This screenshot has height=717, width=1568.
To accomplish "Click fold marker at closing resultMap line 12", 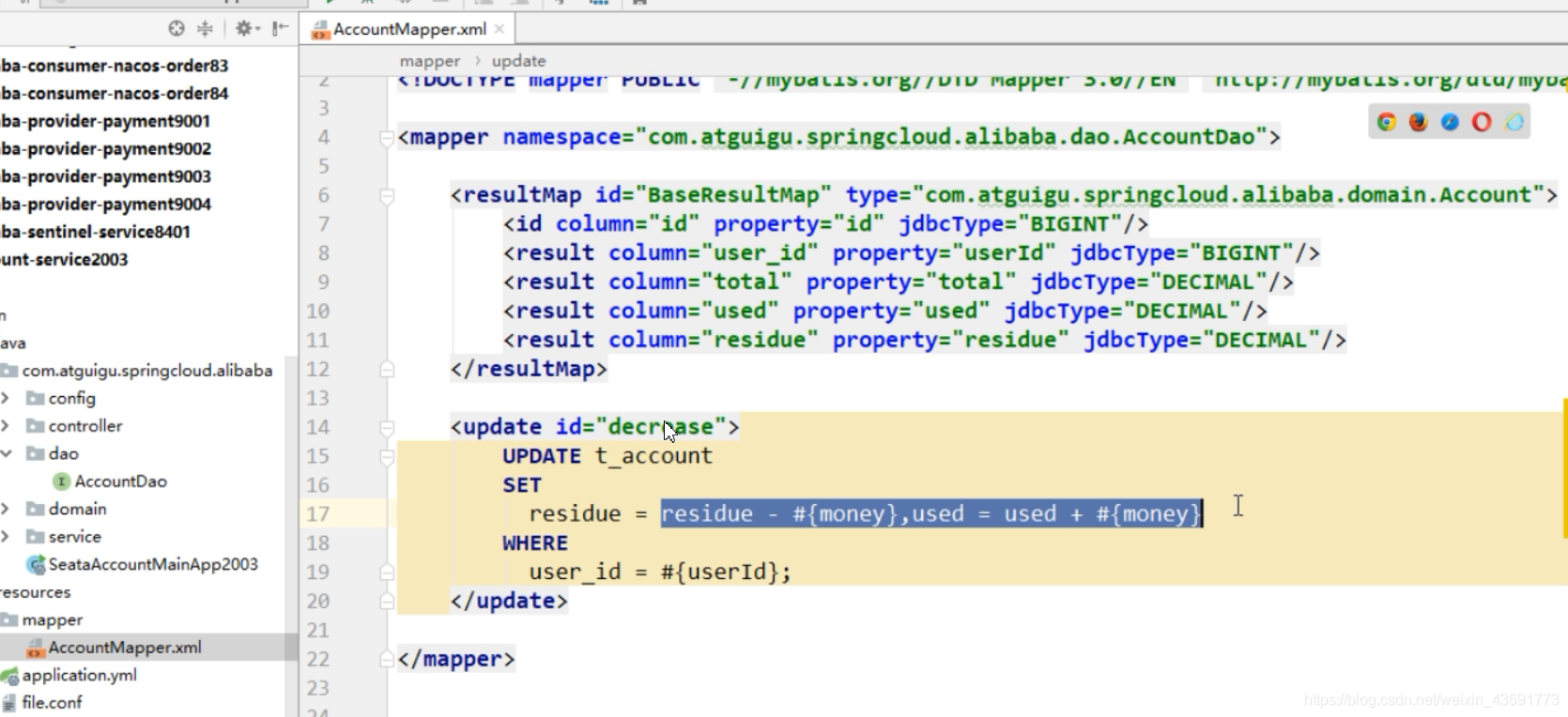I will coord(387,370).
